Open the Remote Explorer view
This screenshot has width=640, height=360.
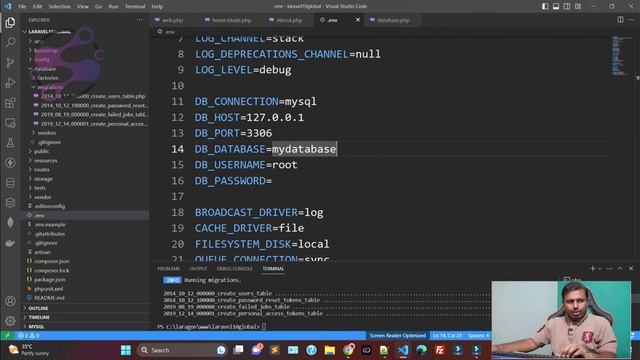(x=10, y=123)
